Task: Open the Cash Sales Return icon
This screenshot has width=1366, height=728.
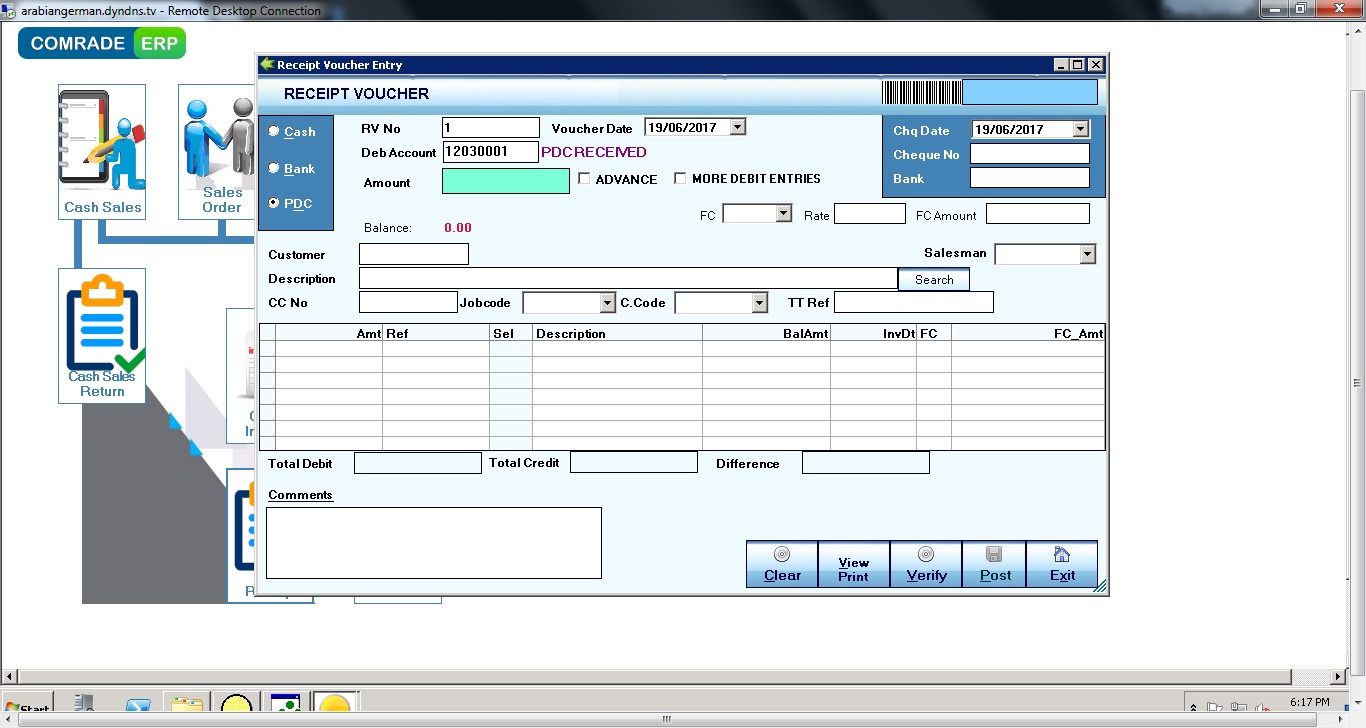Action: [x=101, y=325]
